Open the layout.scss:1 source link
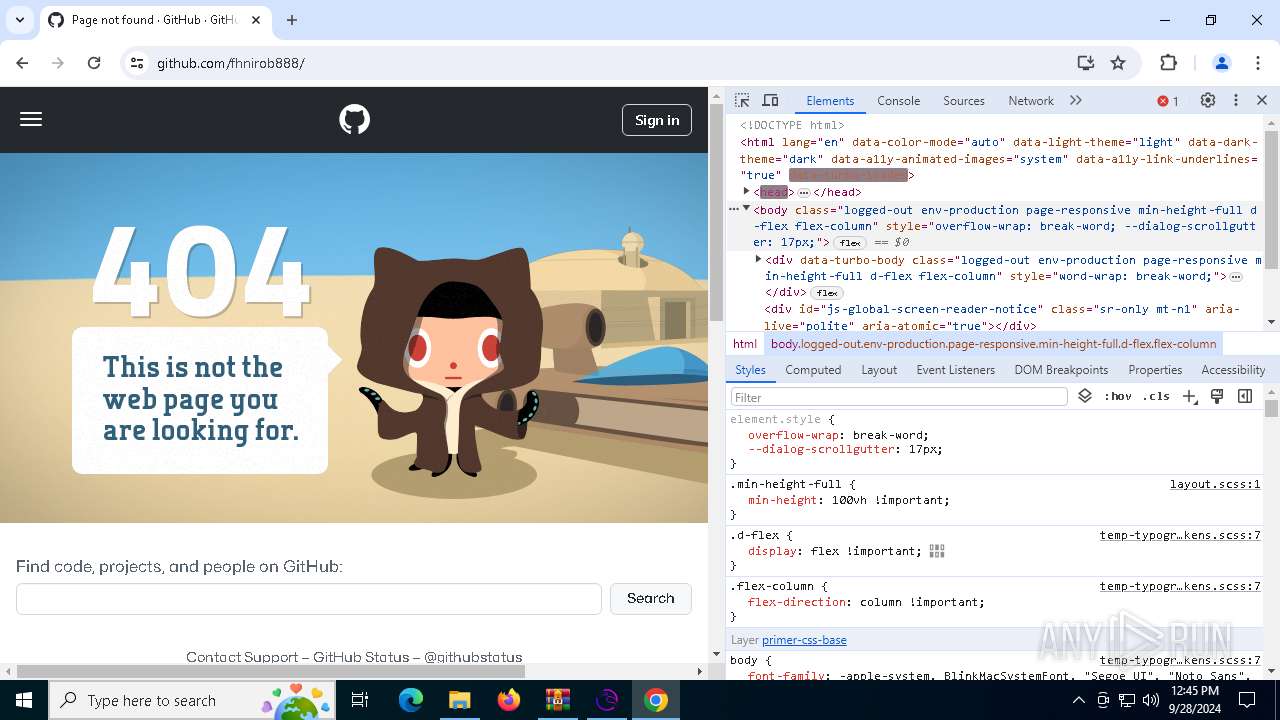 point(1215,485)
